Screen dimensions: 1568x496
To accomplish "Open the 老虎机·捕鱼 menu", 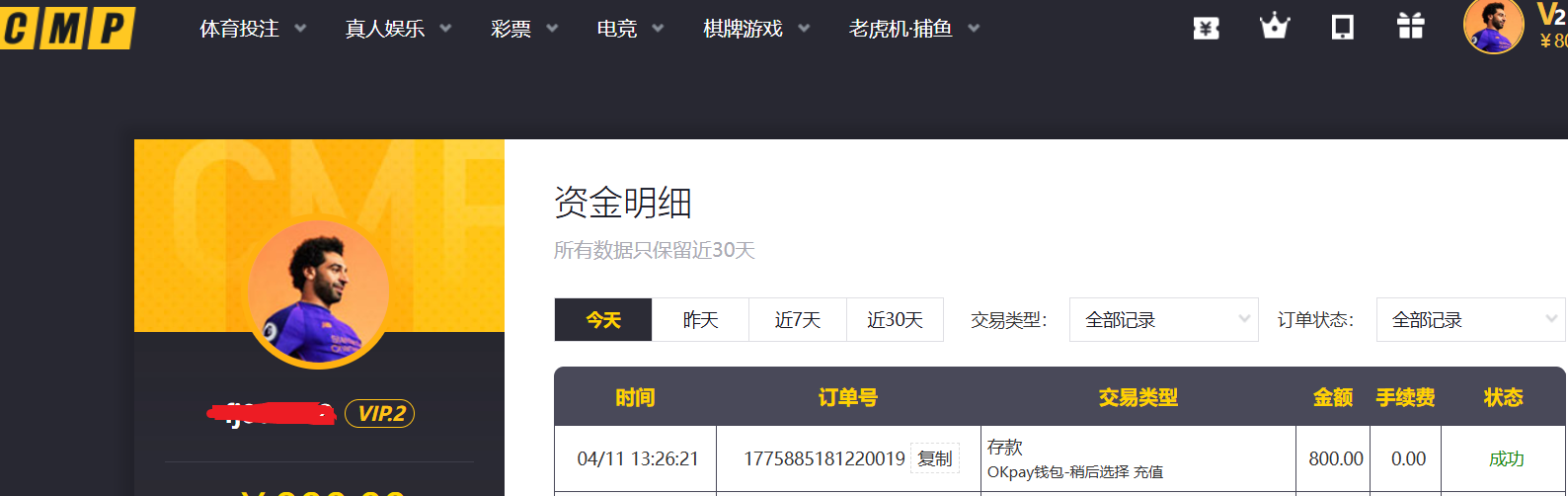I will (913, 29).
